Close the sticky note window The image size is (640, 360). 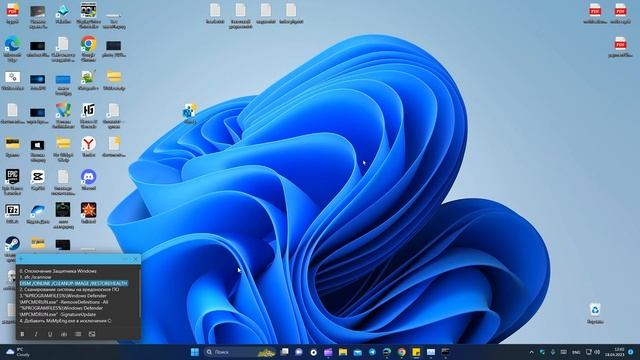(135, 259)
